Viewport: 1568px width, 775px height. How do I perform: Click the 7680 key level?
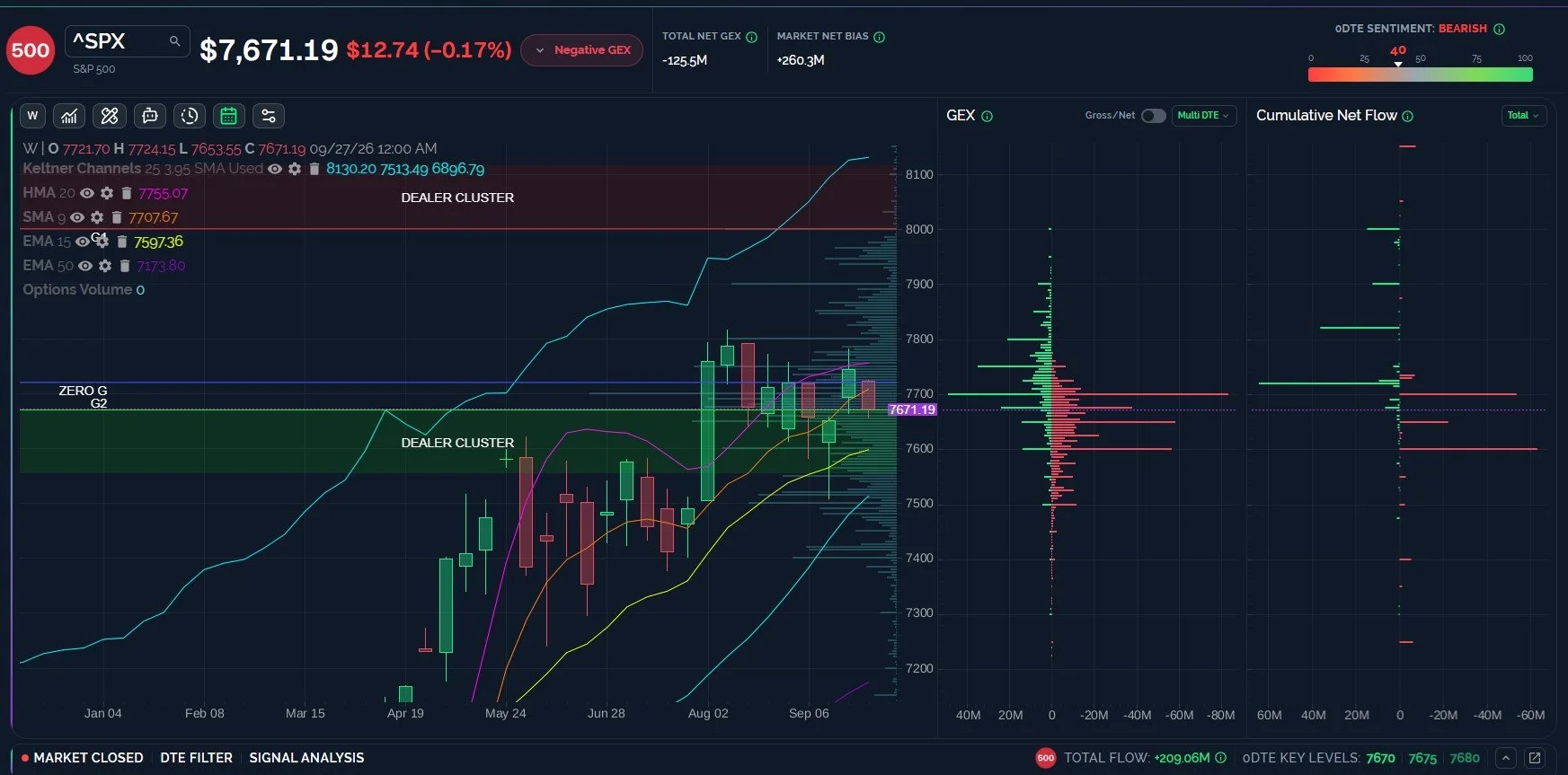coord(1465,758)
